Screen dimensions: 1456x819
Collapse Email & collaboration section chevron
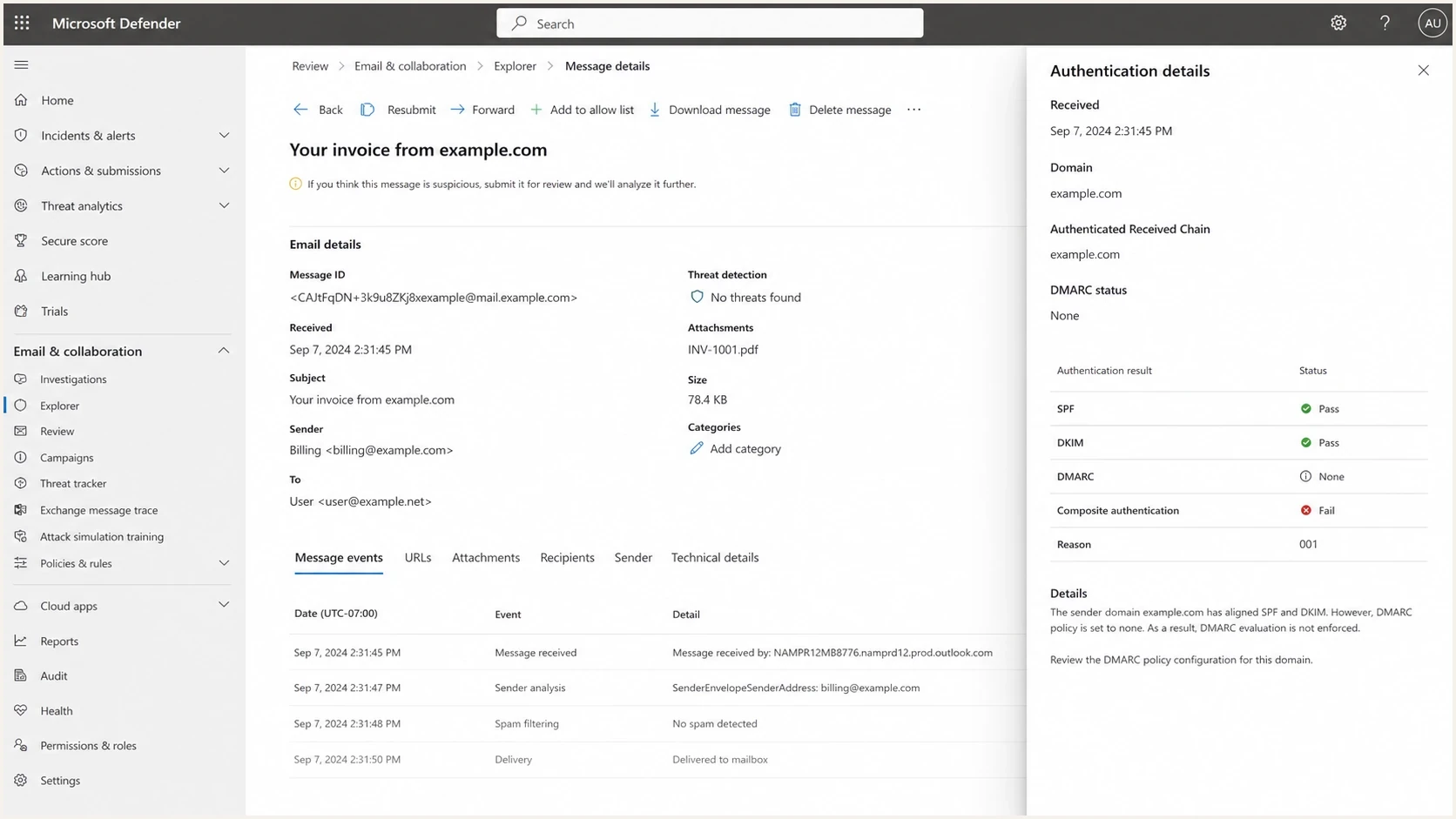point(224,351)
